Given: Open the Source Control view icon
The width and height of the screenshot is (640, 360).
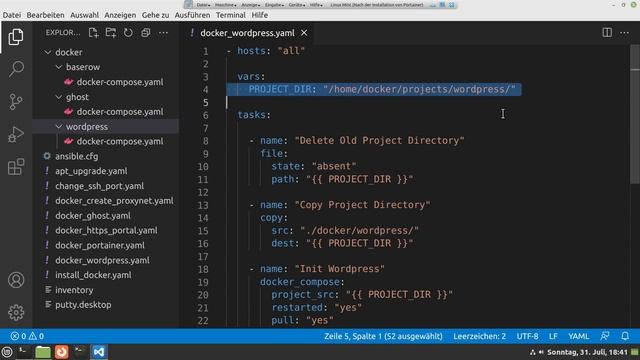Looking at the screenshot, I should (x=16, y=102).
